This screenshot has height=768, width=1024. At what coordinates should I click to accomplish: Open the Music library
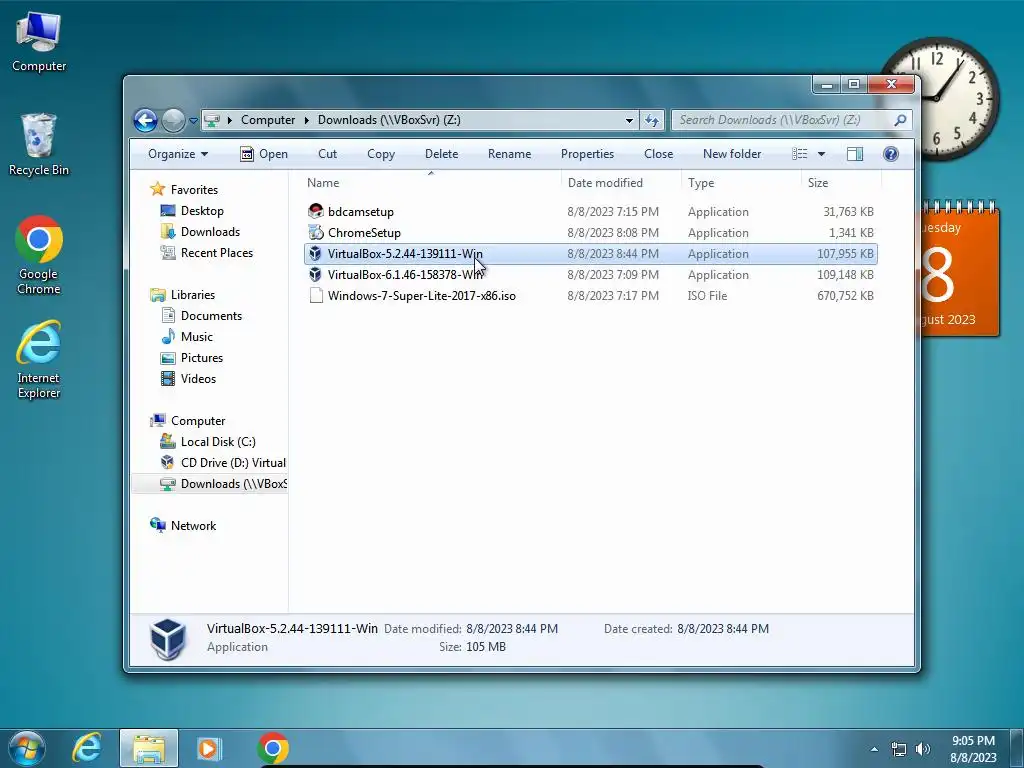click(197, 336)
